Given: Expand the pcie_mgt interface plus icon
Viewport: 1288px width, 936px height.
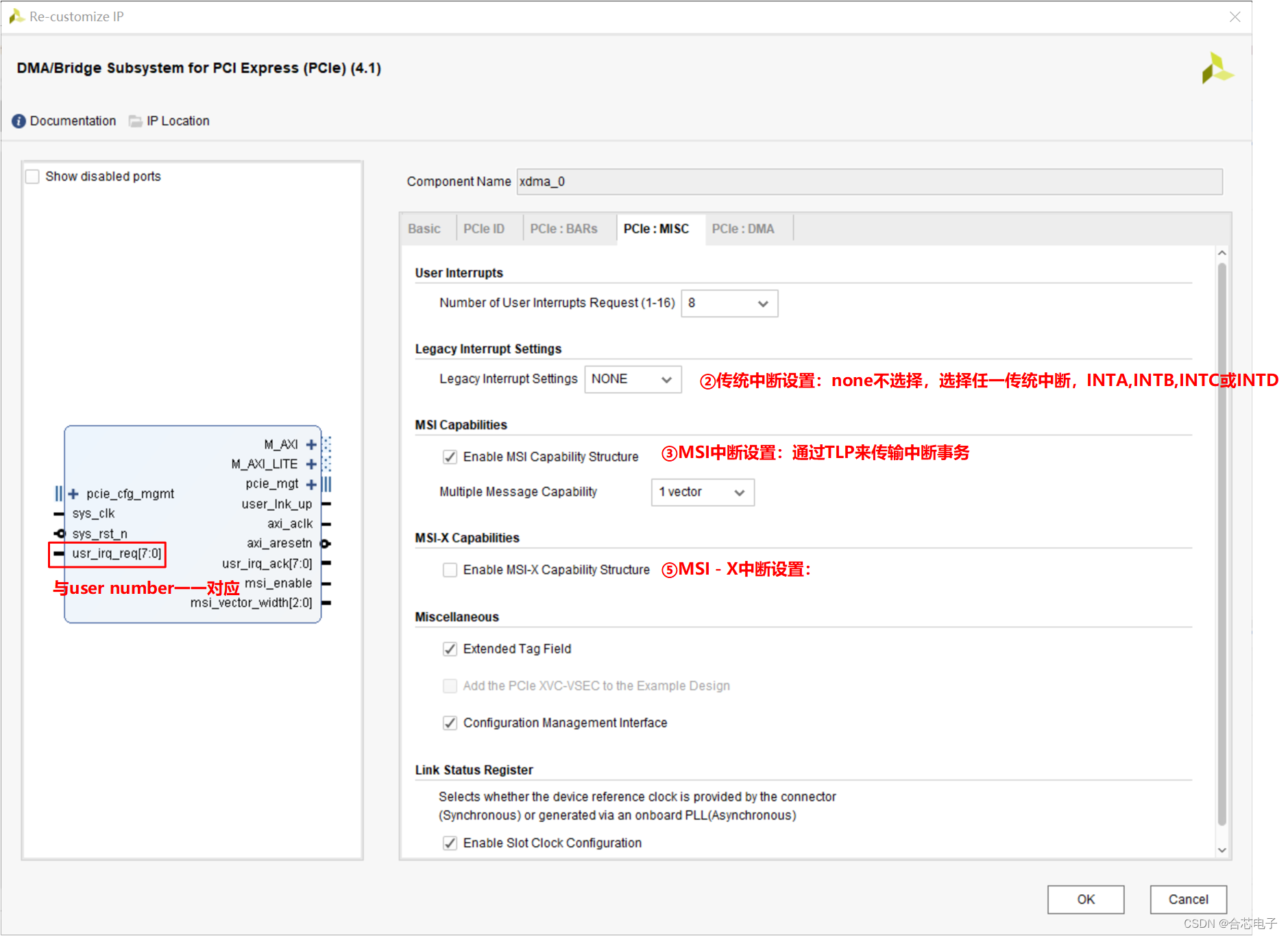Looking at the screenshot, I should (x=311, y=484).
